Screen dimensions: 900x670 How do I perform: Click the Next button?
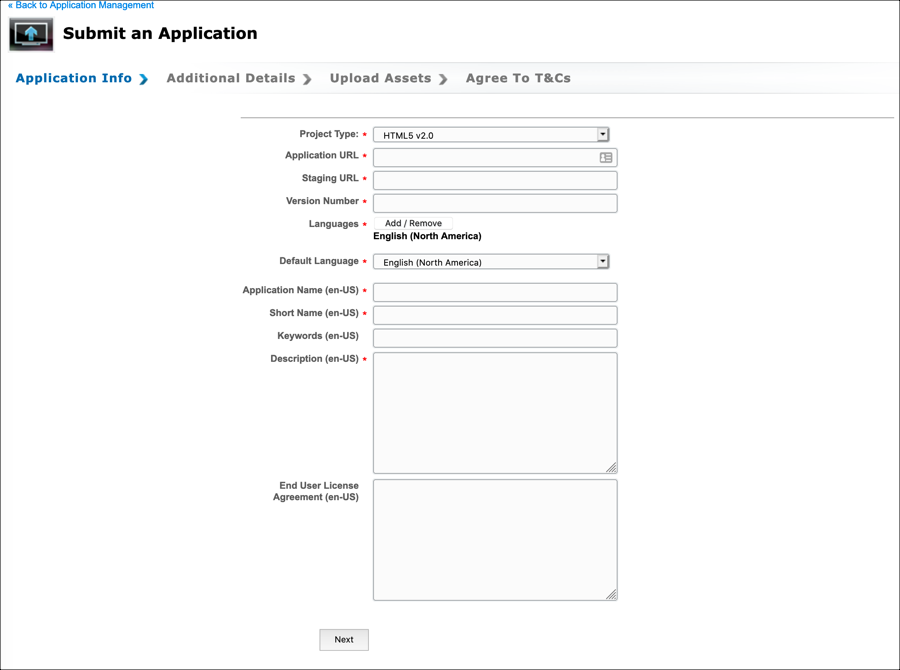click(x=343, y=639)
